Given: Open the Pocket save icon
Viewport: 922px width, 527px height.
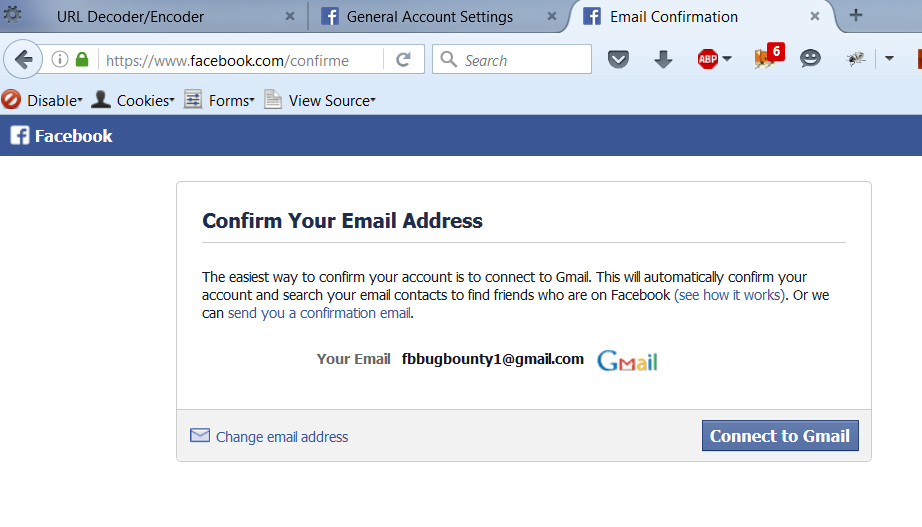Looking at the screenshot, I should (x=619, y=60).
